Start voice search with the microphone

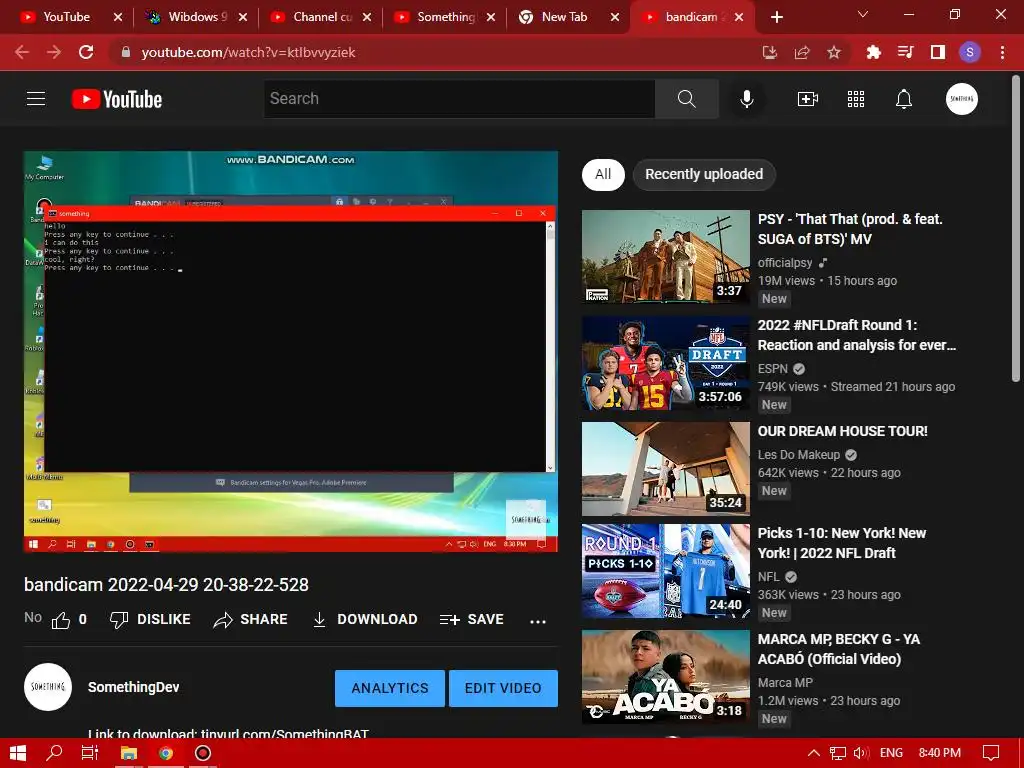(x=746, y=99)
